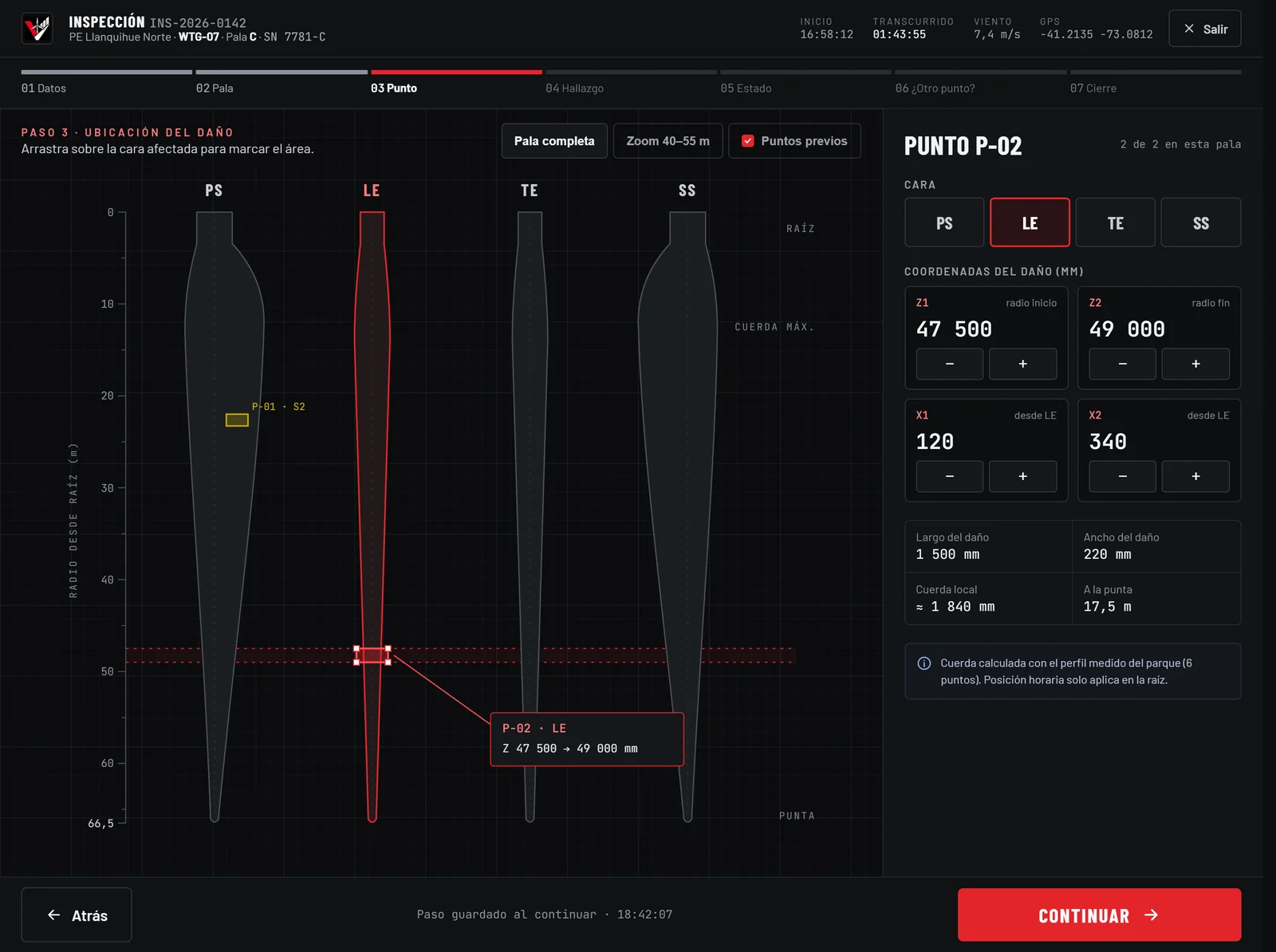Click the Atrás button
The height and width of the screenshot is (952, 1276).
pyautogui.click(x=77, y=915)
